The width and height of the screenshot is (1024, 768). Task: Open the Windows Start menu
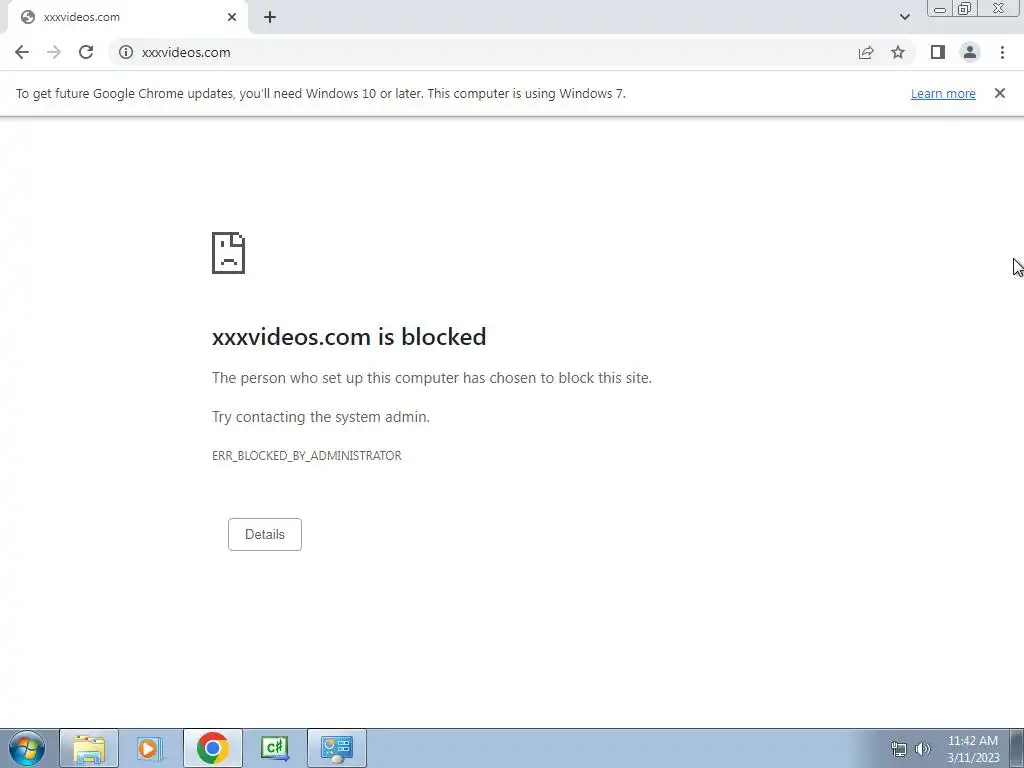tap(27, 748)
